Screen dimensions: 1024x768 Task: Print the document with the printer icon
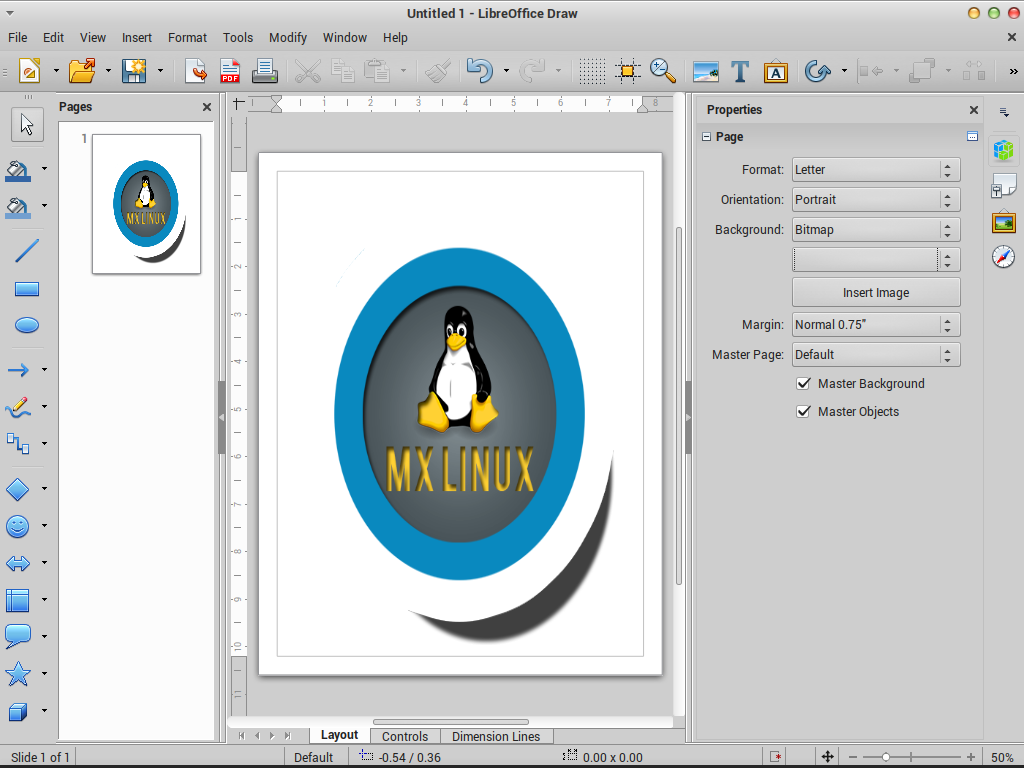[264, 71]
